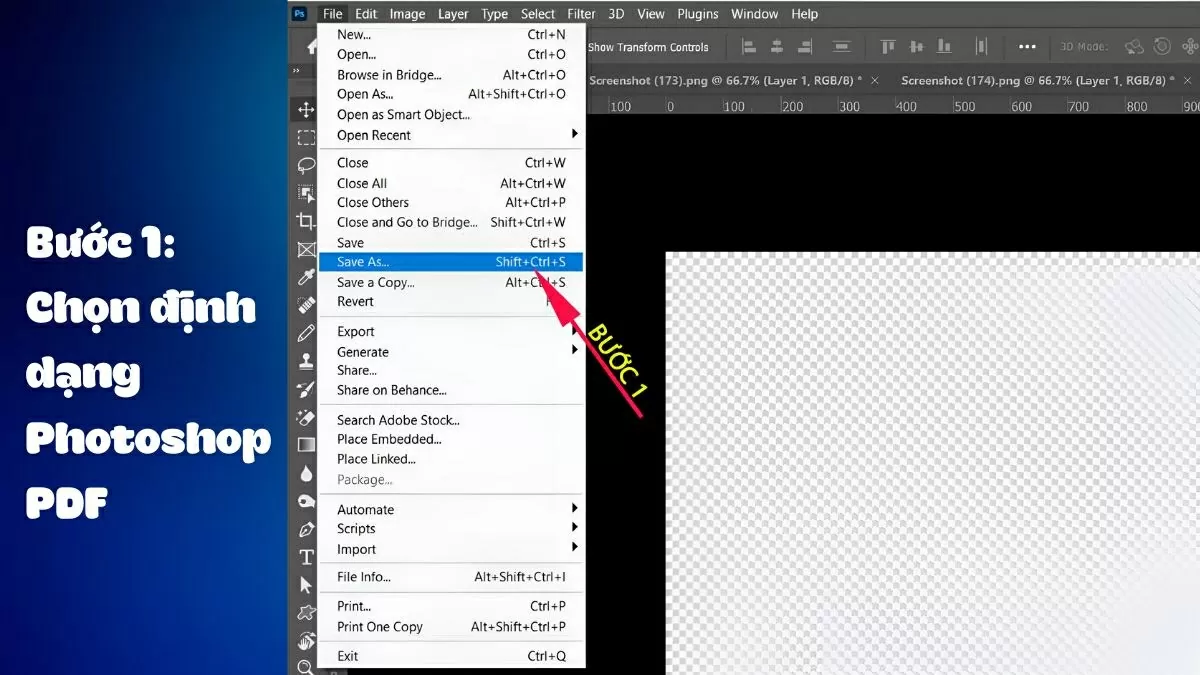The height and width of the screenshot is (675, 1200).
Task: Click the align top edges button
Action: pos(887,46)
